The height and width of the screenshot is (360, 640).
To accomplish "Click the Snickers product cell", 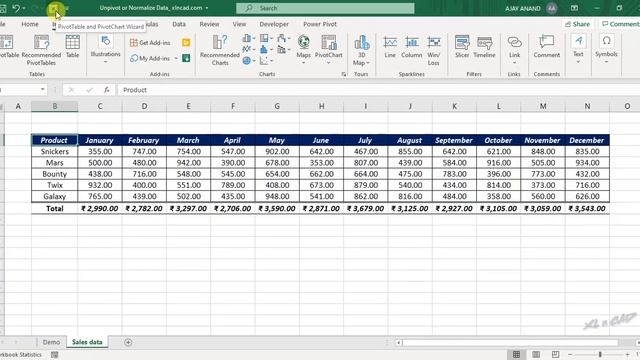I will point(54,151).
